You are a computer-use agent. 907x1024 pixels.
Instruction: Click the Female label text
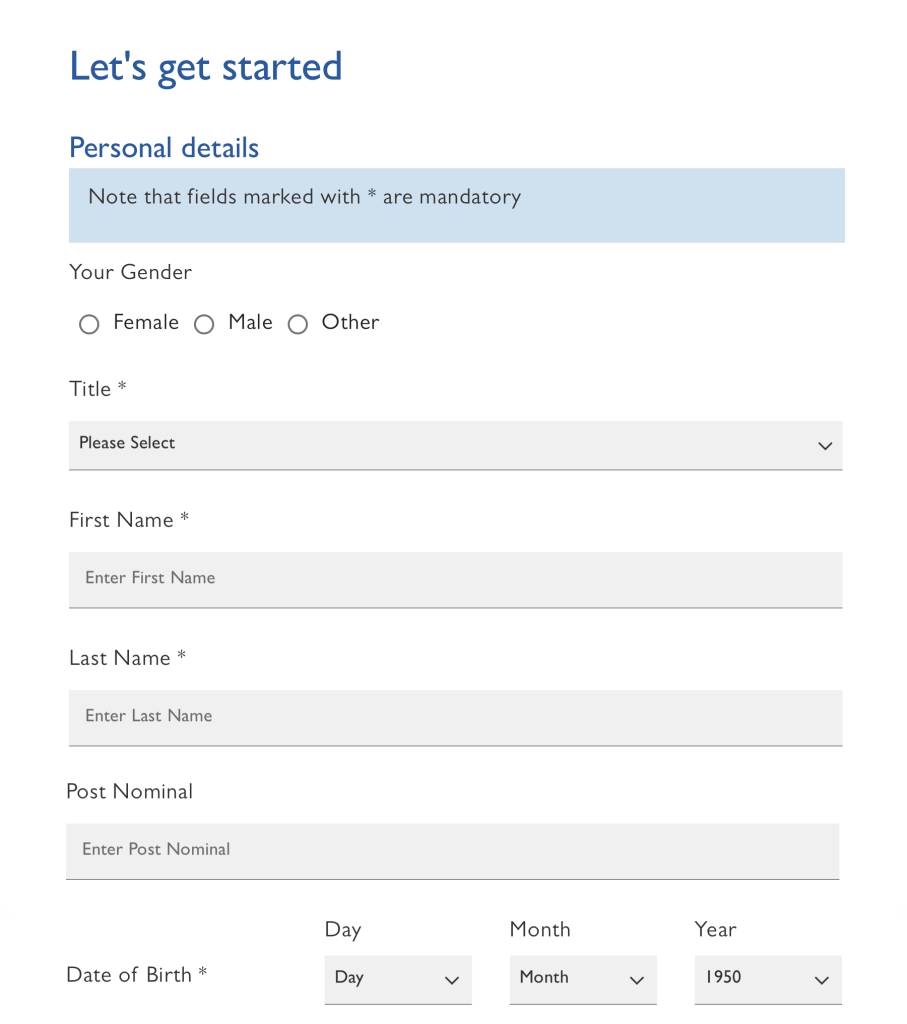146,323
